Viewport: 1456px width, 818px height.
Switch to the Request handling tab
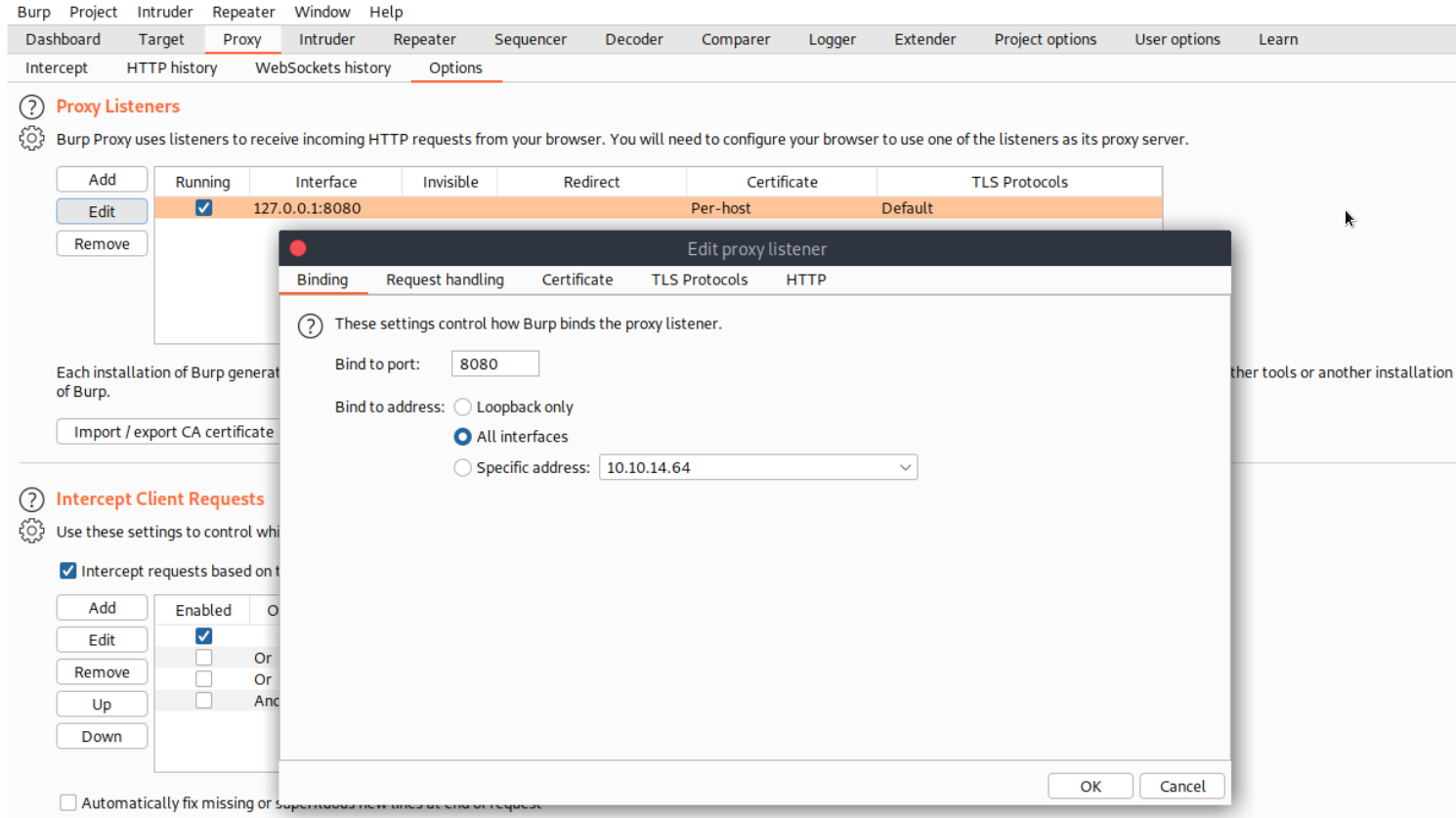pyautogui.click(x=445, y=280)
